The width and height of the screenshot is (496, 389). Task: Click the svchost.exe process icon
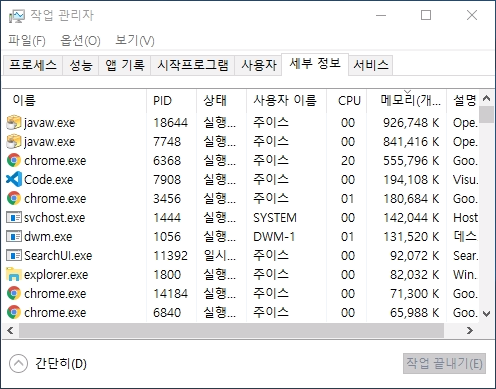coord(14,217)
